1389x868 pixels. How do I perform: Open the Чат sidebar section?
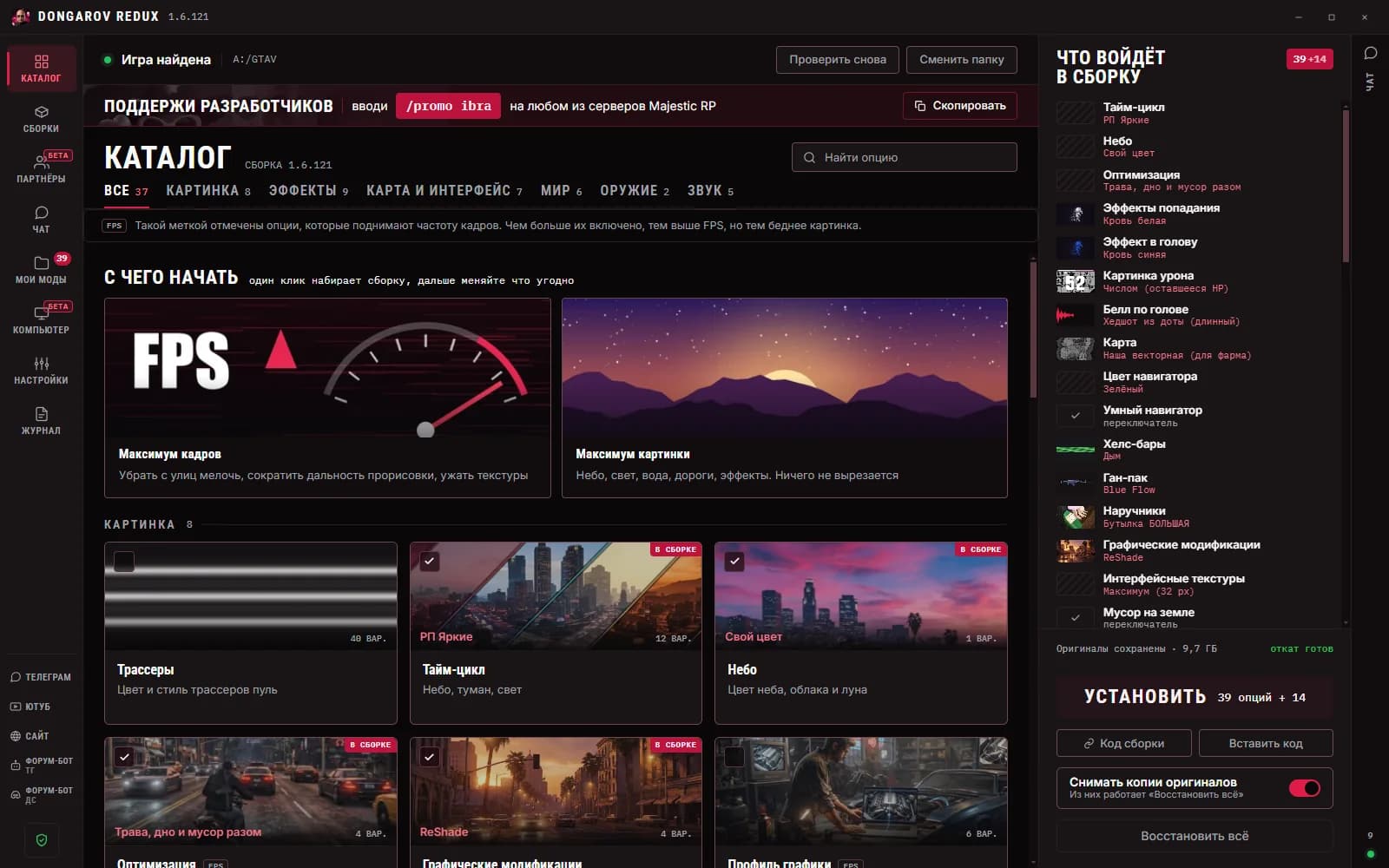point(41,220)
